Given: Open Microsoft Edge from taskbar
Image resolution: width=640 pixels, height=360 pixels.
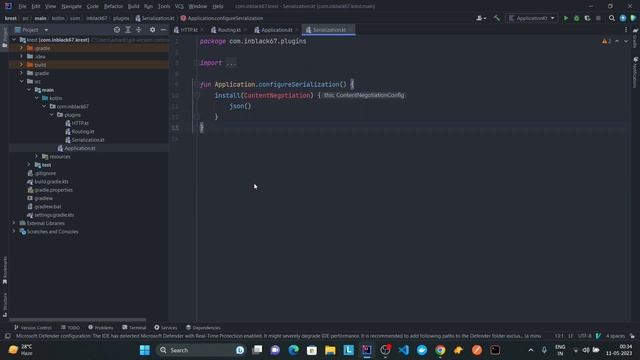Looking at the screenshot, I should point(293,350).
